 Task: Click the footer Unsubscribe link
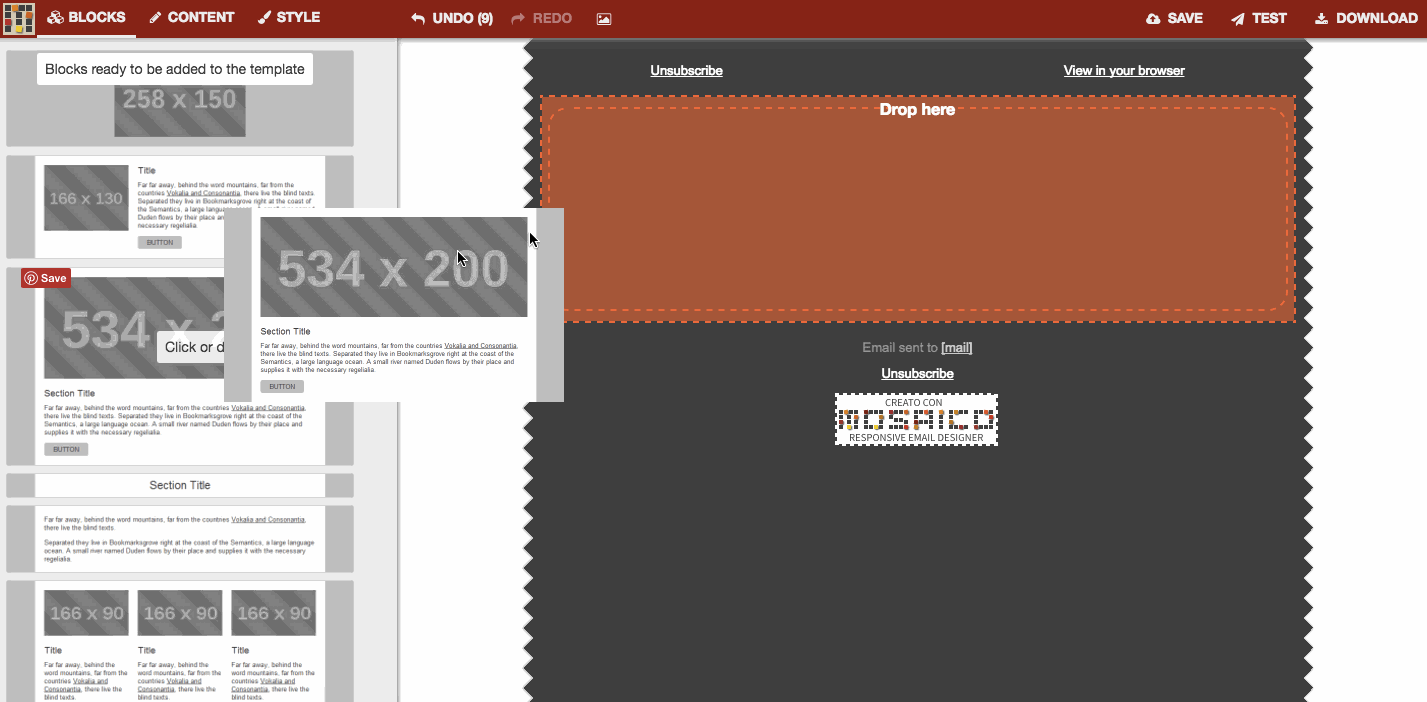[917, 374]
